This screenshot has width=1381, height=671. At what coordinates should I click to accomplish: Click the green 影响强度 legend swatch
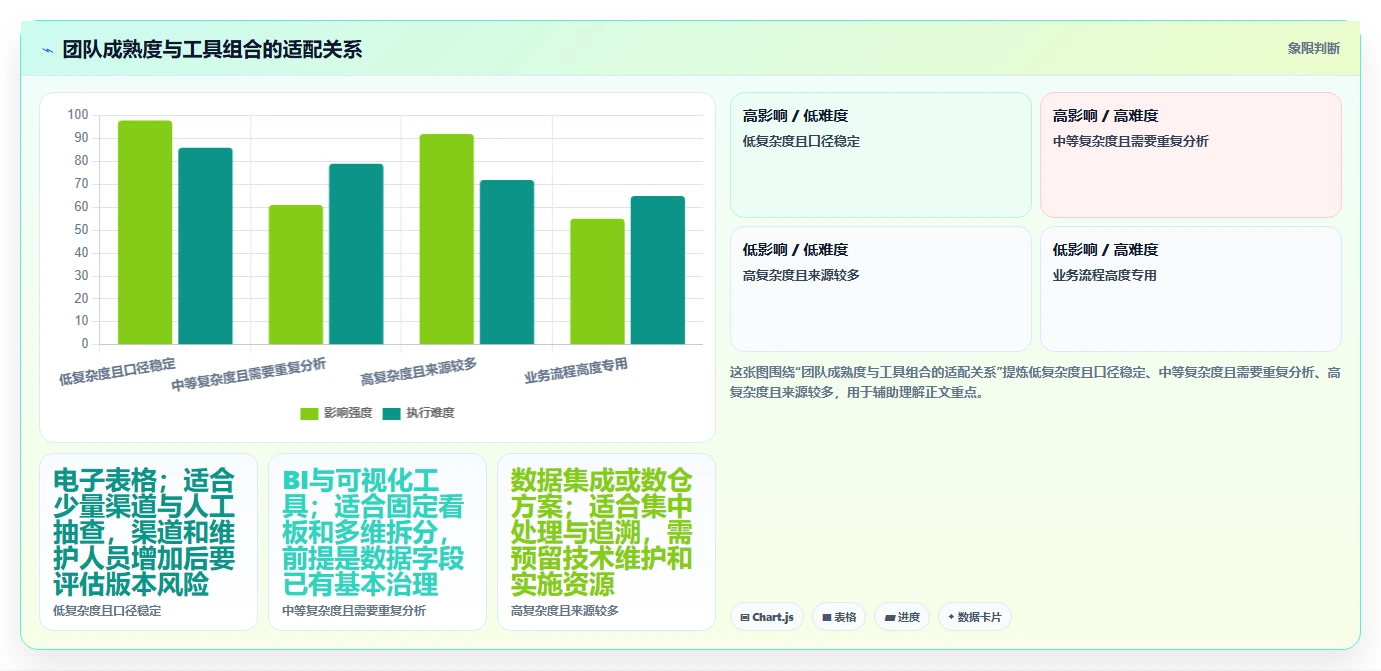(309, 413)
